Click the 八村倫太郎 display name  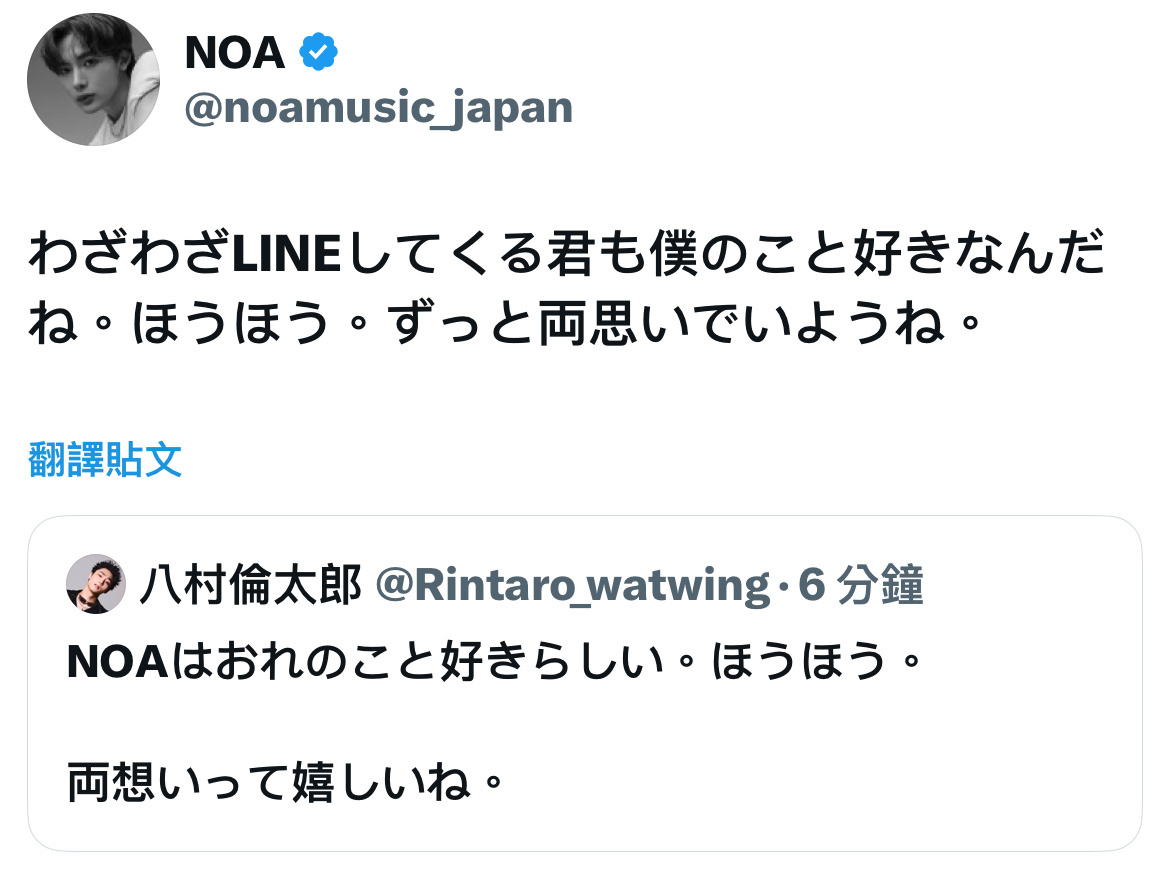click(x=251, y=584)
